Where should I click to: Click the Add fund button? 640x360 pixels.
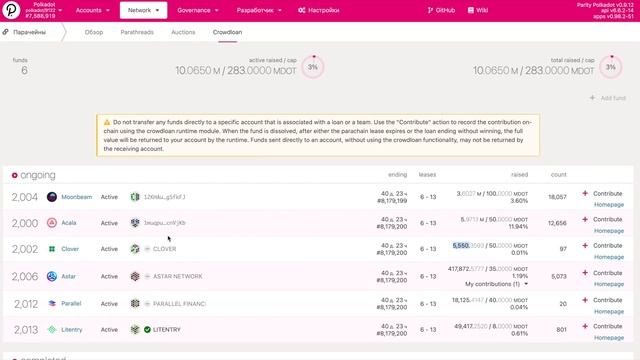click(x=608, y=98)
